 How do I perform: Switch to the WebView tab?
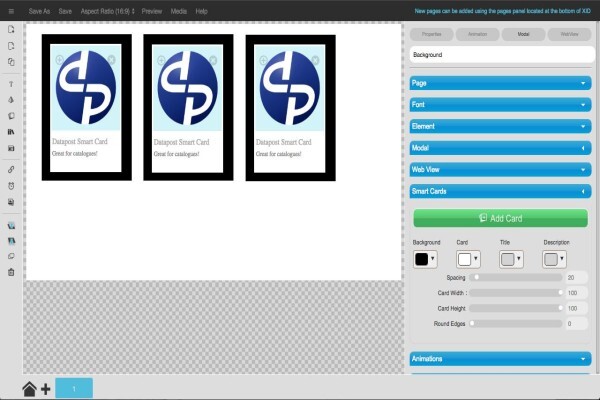tap(569, 34)
